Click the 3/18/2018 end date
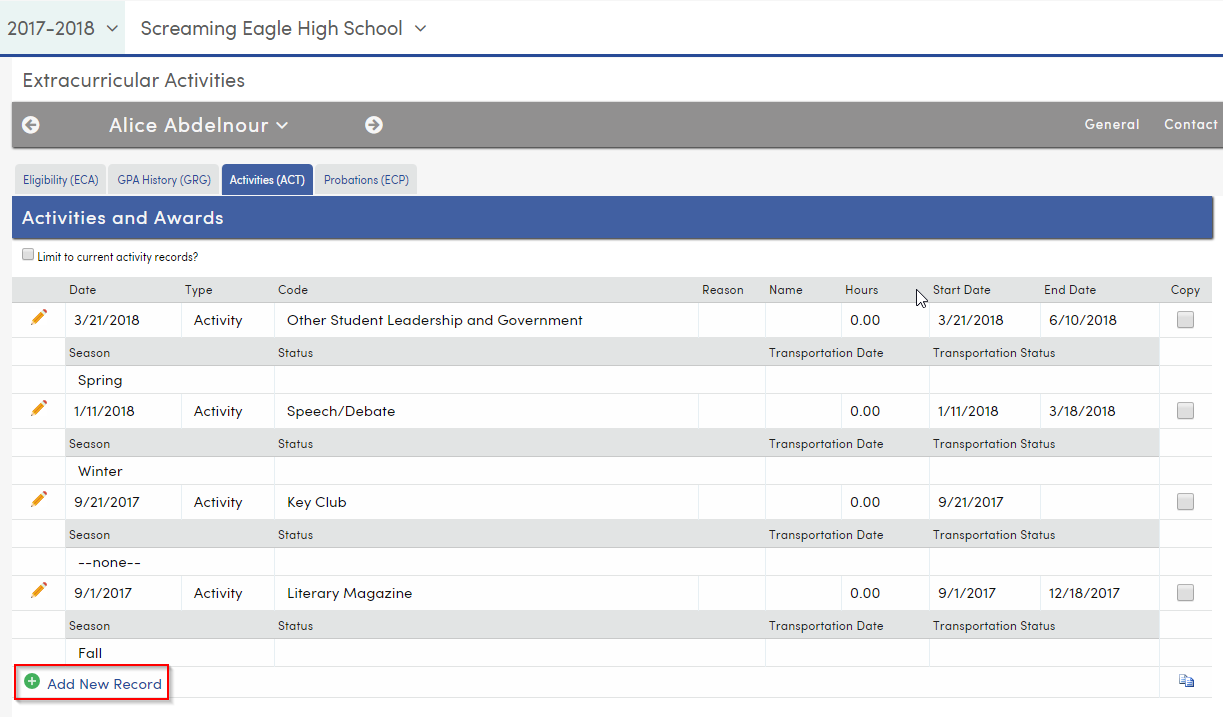The image size is (1223, 717). pyautogui.click(x=1082, y=411)
